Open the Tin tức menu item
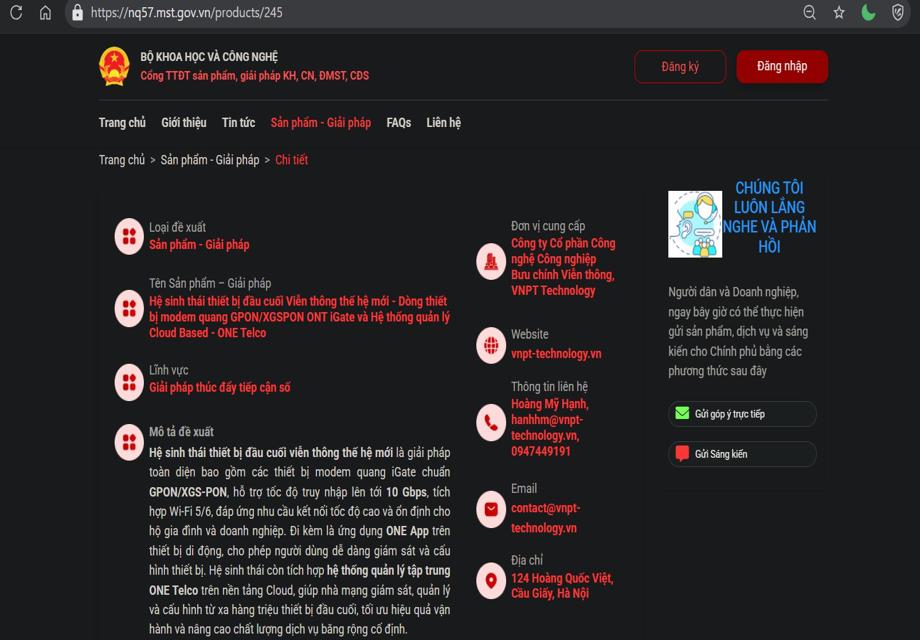 pos(238,123)
